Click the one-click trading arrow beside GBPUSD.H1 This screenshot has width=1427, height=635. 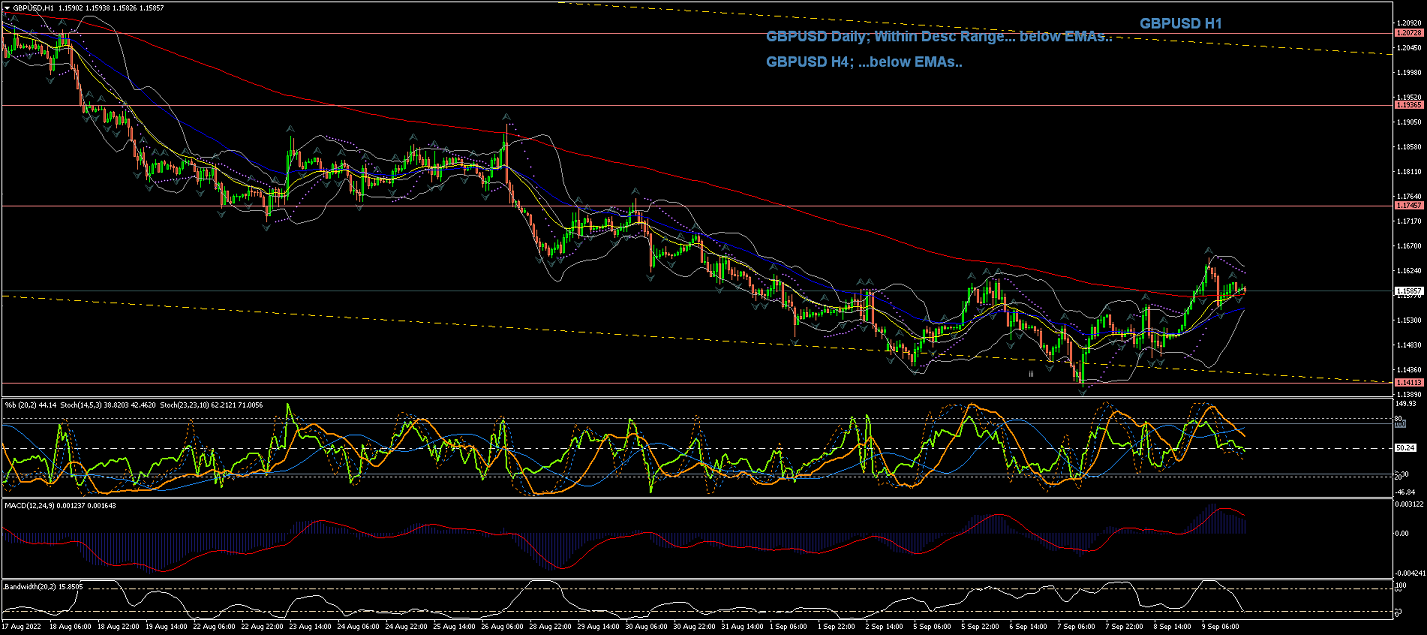coord(7,7)
